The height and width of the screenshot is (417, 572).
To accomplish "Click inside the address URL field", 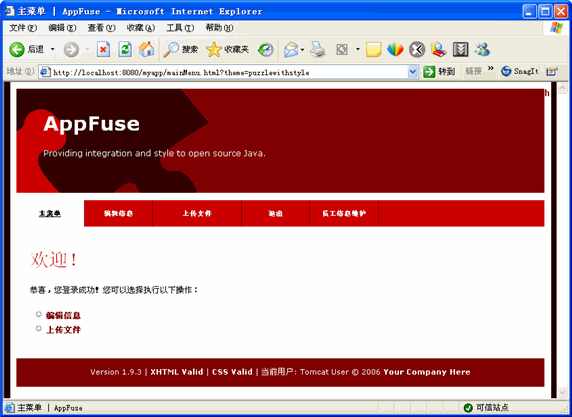I will [x=228, y=72].
